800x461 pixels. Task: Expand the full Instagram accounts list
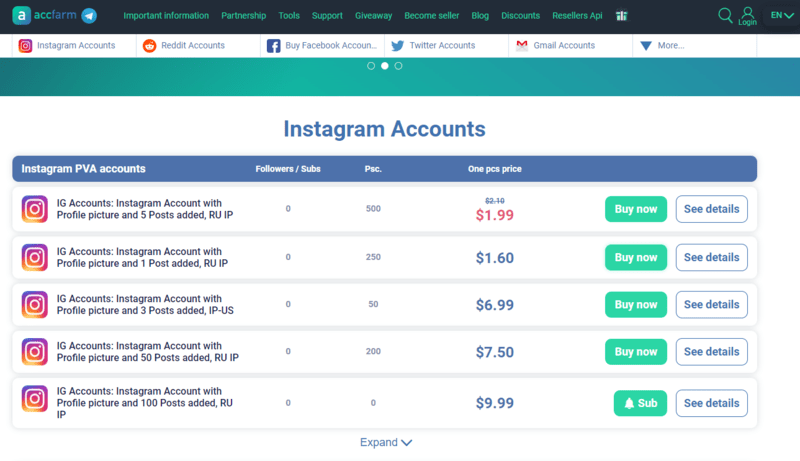(386, 442)
